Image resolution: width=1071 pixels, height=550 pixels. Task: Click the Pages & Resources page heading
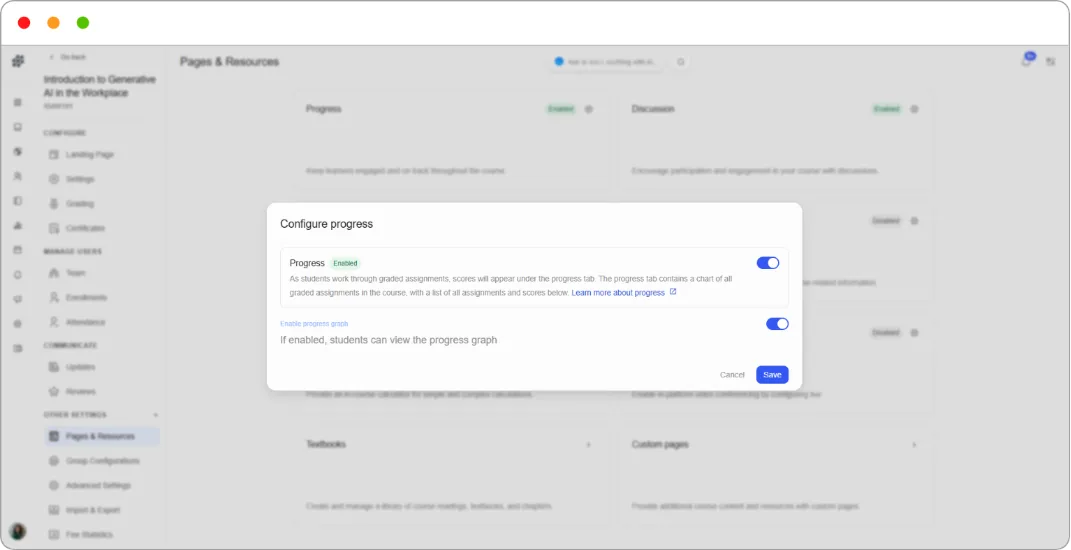click(230, 61)
